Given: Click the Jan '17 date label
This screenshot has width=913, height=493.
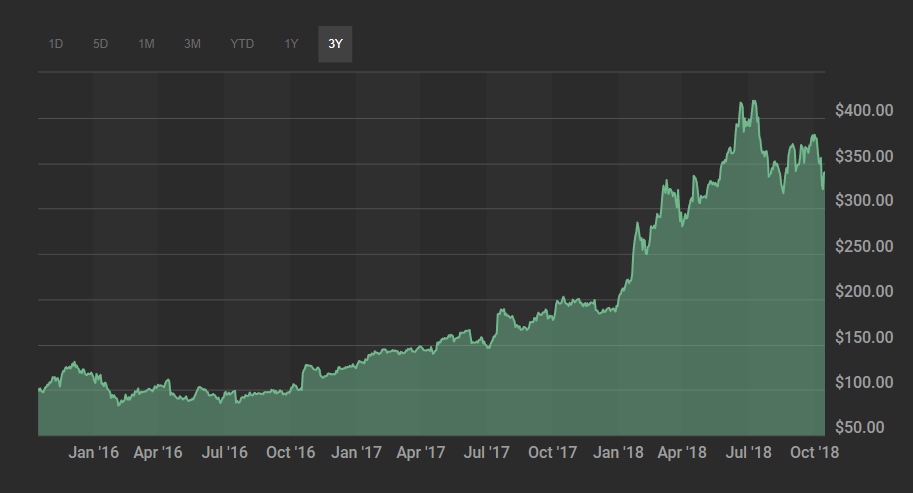Looking at the screenshot, I should [x=356, y=453].
